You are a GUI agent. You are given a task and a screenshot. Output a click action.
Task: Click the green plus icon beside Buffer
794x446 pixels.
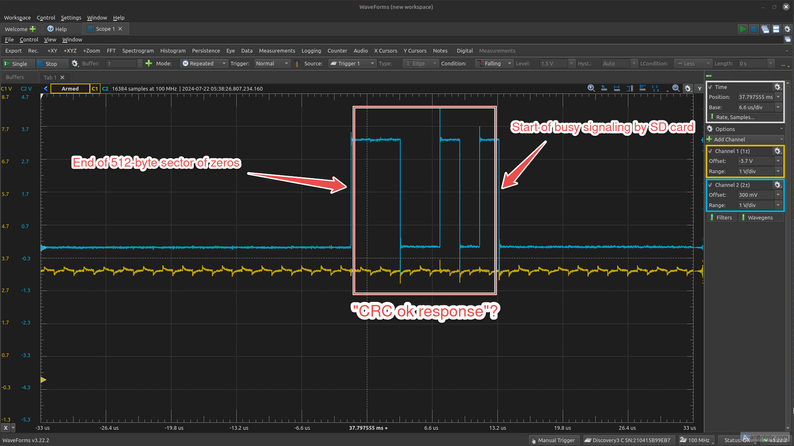[x=148, y=63]
